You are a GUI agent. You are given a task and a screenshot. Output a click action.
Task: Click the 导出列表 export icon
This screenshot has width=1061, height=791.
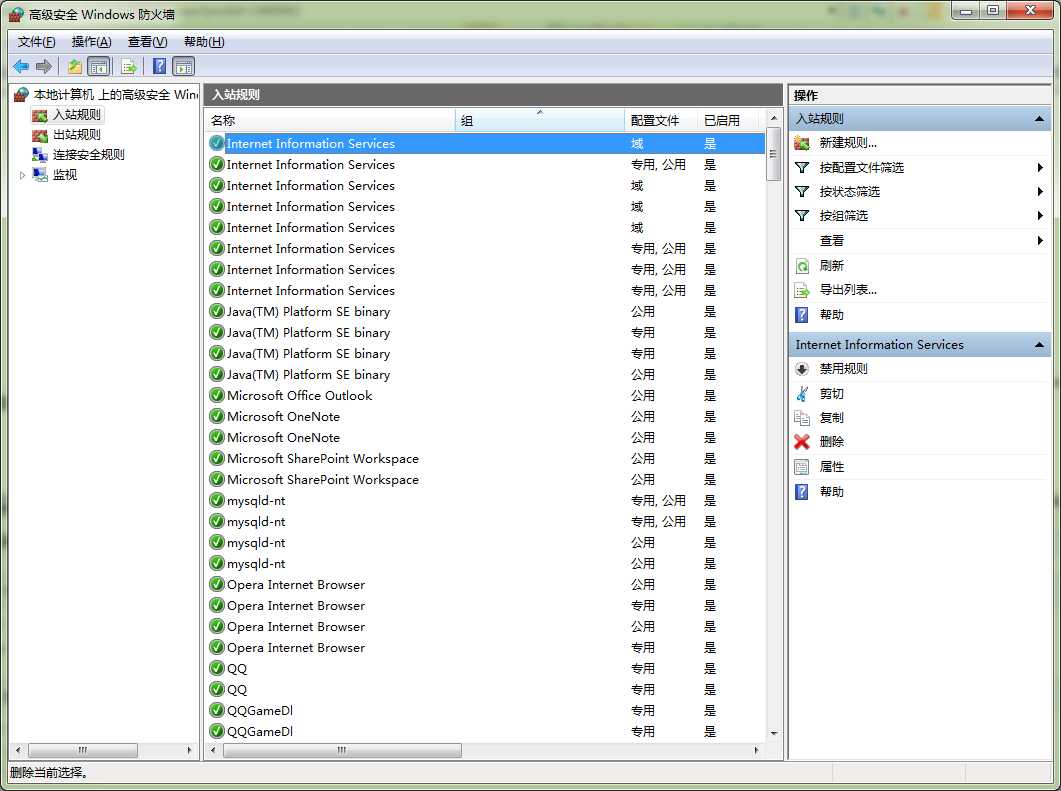point(802,290)
